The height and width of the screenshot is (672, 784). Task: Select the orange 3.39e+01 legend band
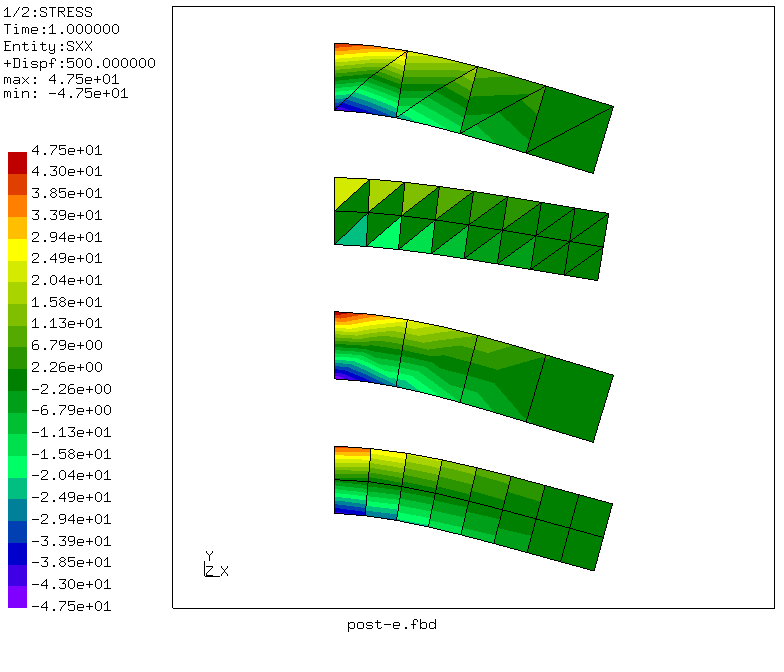17,206
